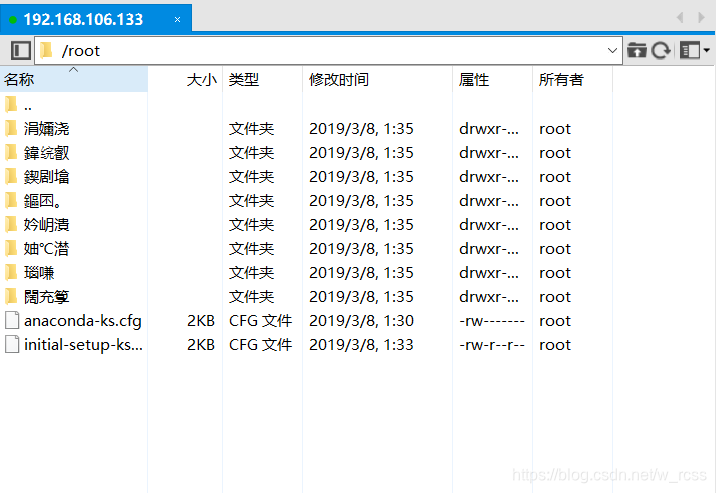
Task: Click the green connection status dot
Action: [13, 20]
